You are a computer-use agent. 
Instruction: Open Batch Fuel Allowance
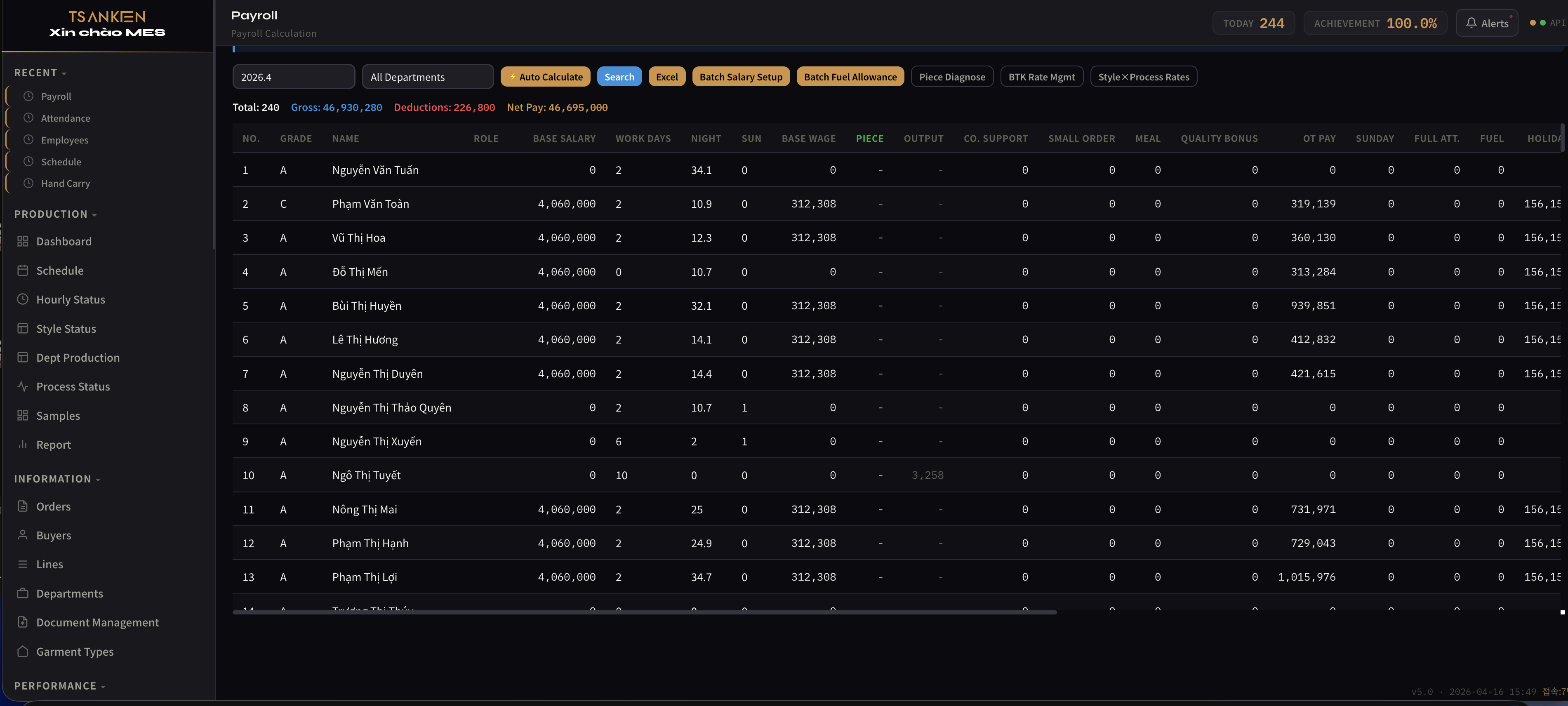pos(850,77)
